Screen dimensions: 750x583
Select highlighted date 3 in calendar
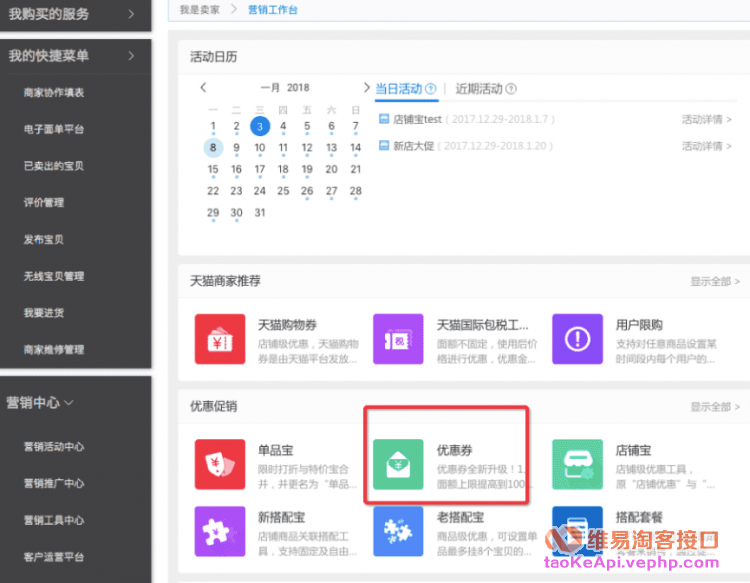click(x=260, y=126)
